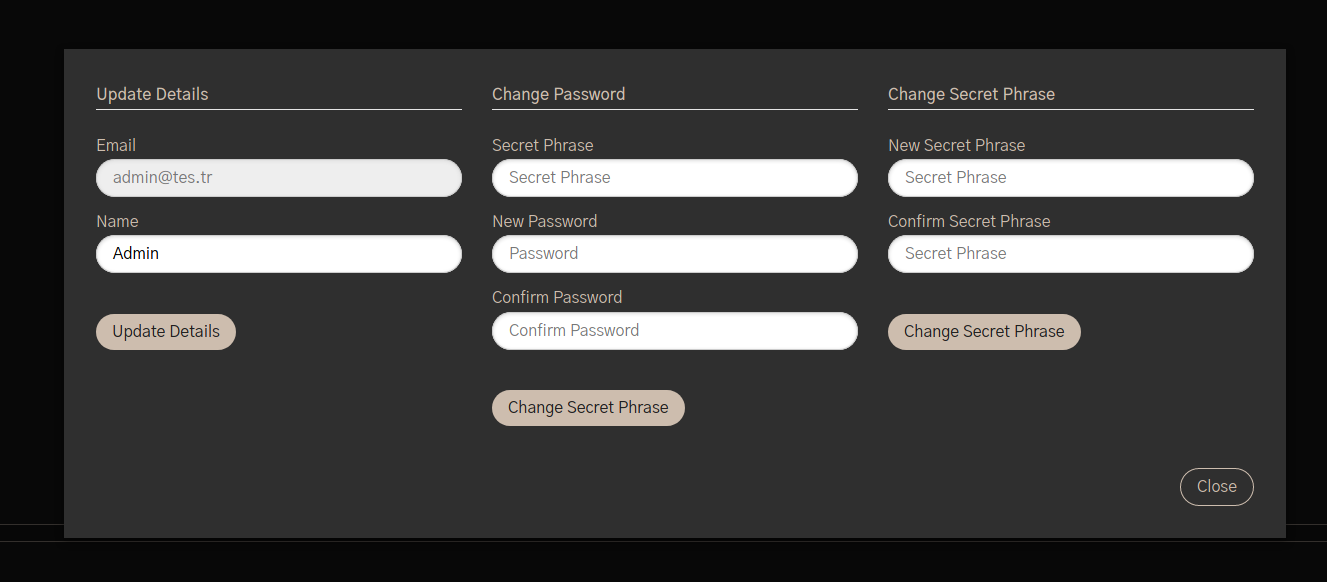Select the Confirm Password input field
The image size is (1327, 582).
(675, 331)
